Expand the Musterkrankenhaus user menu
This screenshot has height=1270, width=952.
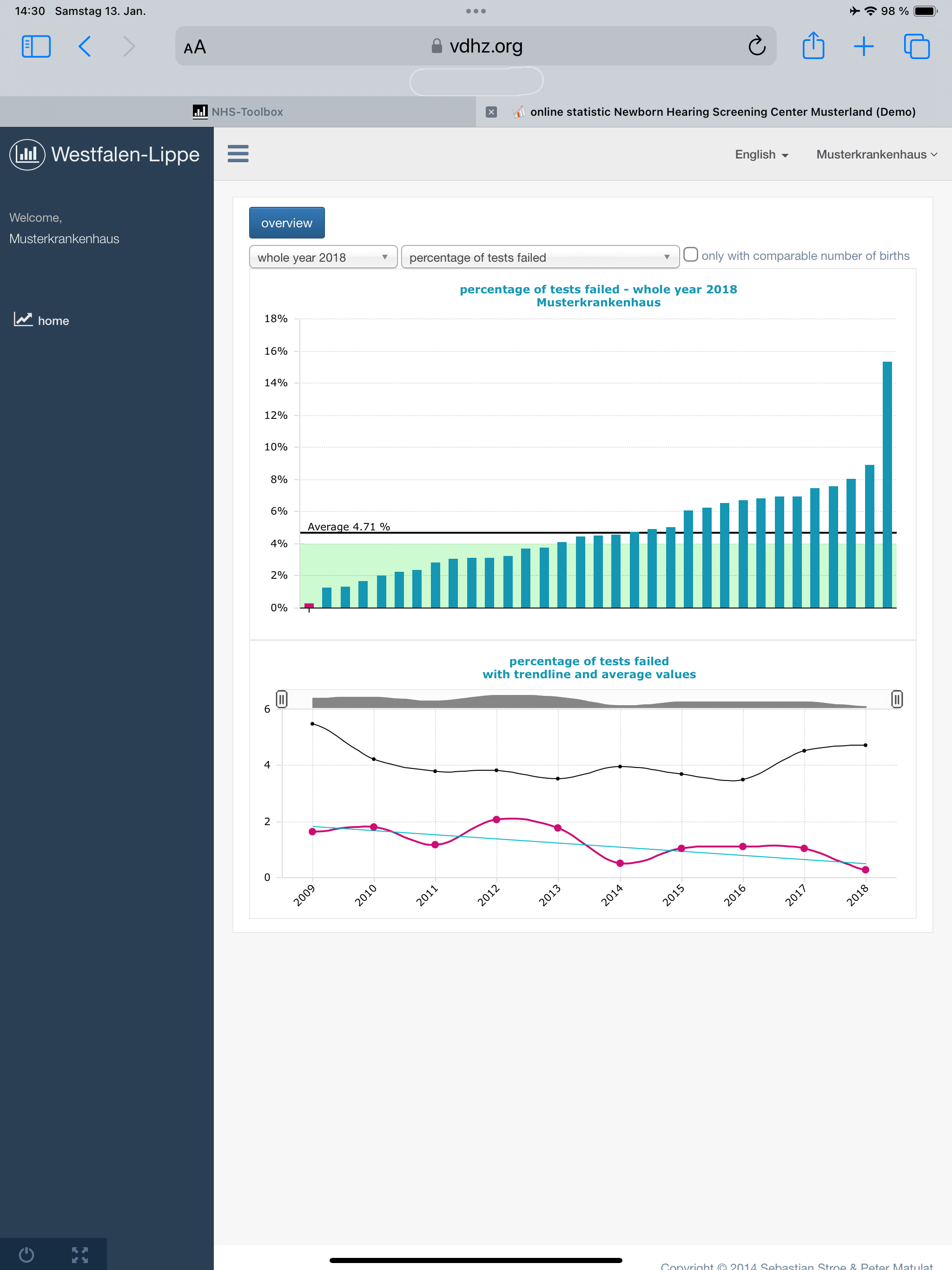[x=876, y=154]
